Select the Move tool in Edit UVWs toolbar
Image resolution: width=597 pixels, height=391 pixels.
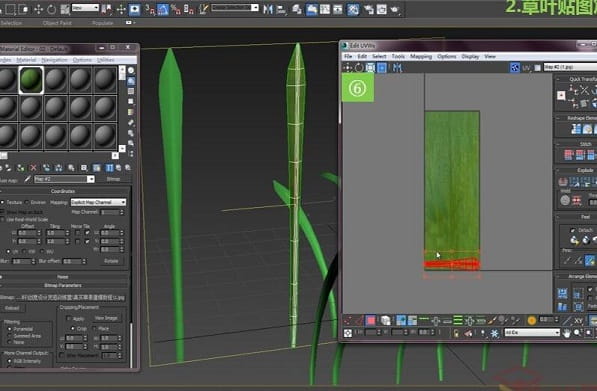point(347,68)
